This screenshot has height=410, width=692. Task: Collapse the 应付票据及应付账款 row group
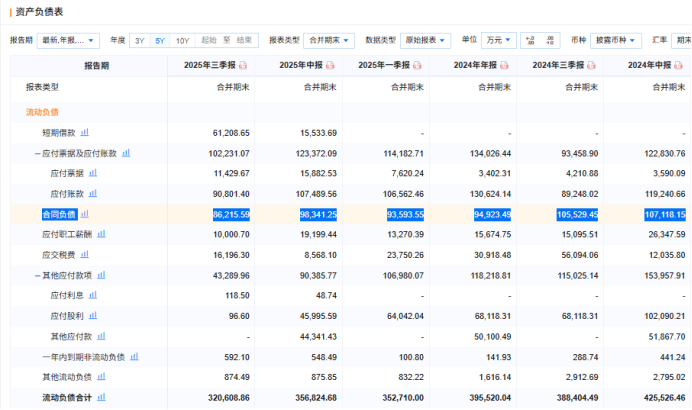[x=36, y=153]
